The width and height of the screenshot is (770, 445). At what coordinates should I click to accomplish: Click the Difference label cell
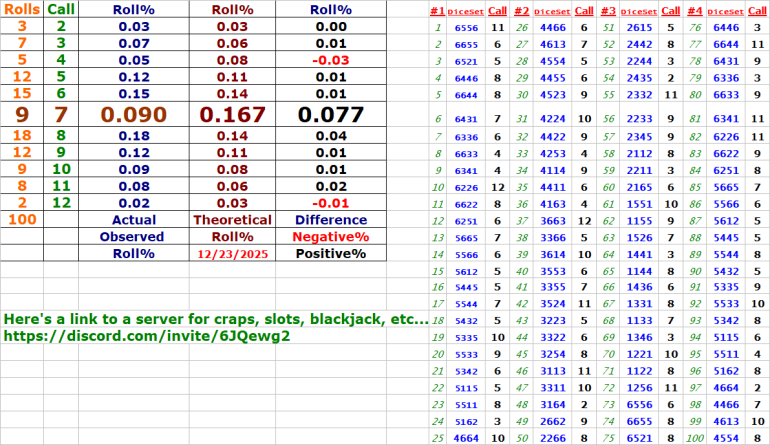(330, 220)
